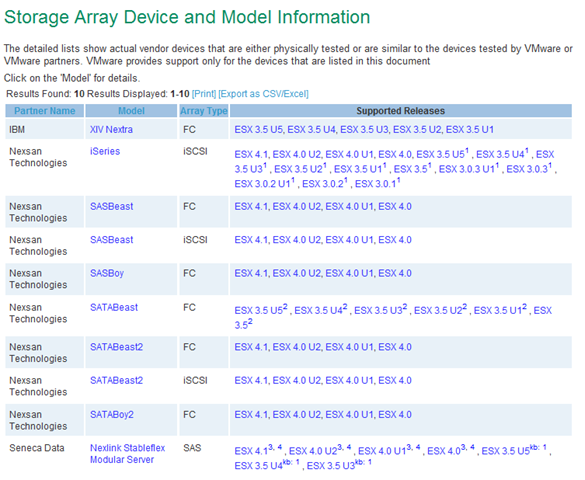Sort by Array Type column header
The width and height of the screenshot is (585, 480).
(204, 111)
